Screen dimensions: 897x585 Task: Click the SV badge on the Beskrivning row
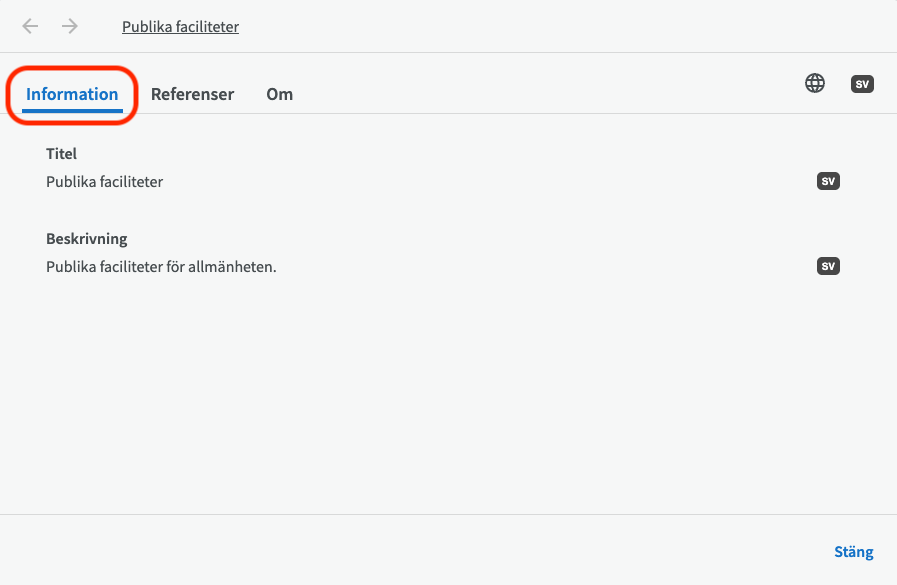tap(828, 266)
